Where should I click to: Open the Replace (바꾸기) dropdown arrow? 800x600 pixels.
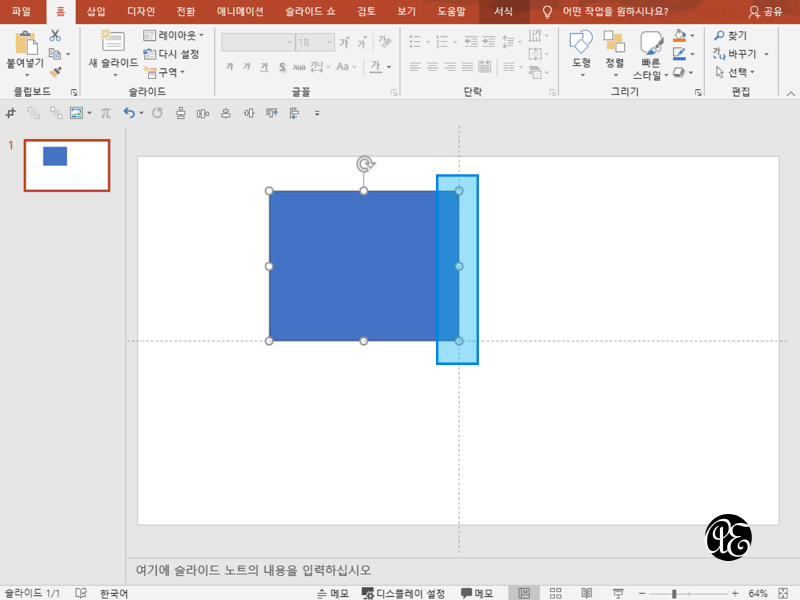point(766,54)
